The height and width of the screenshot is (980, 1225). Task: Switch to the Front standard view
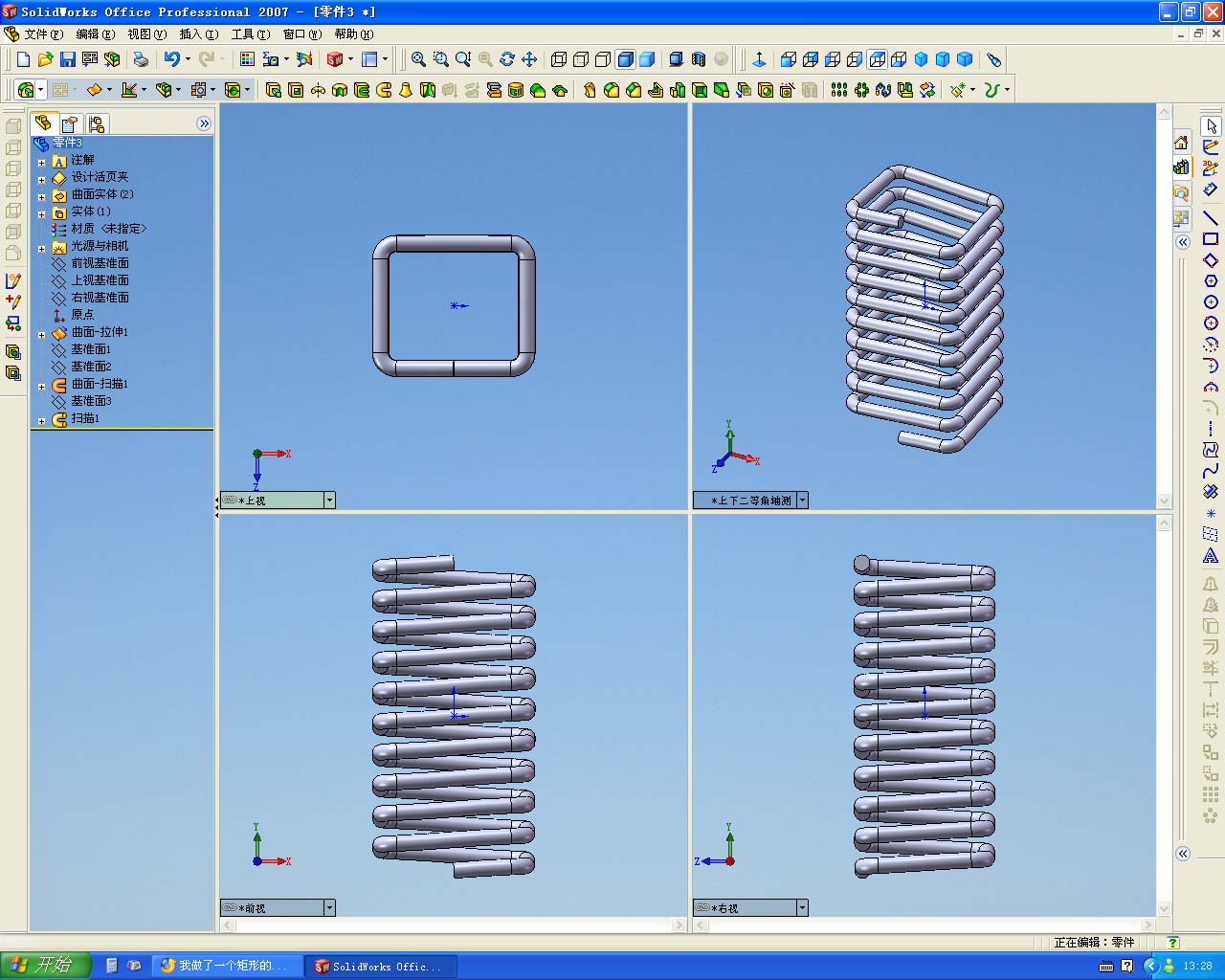(789, 59)
